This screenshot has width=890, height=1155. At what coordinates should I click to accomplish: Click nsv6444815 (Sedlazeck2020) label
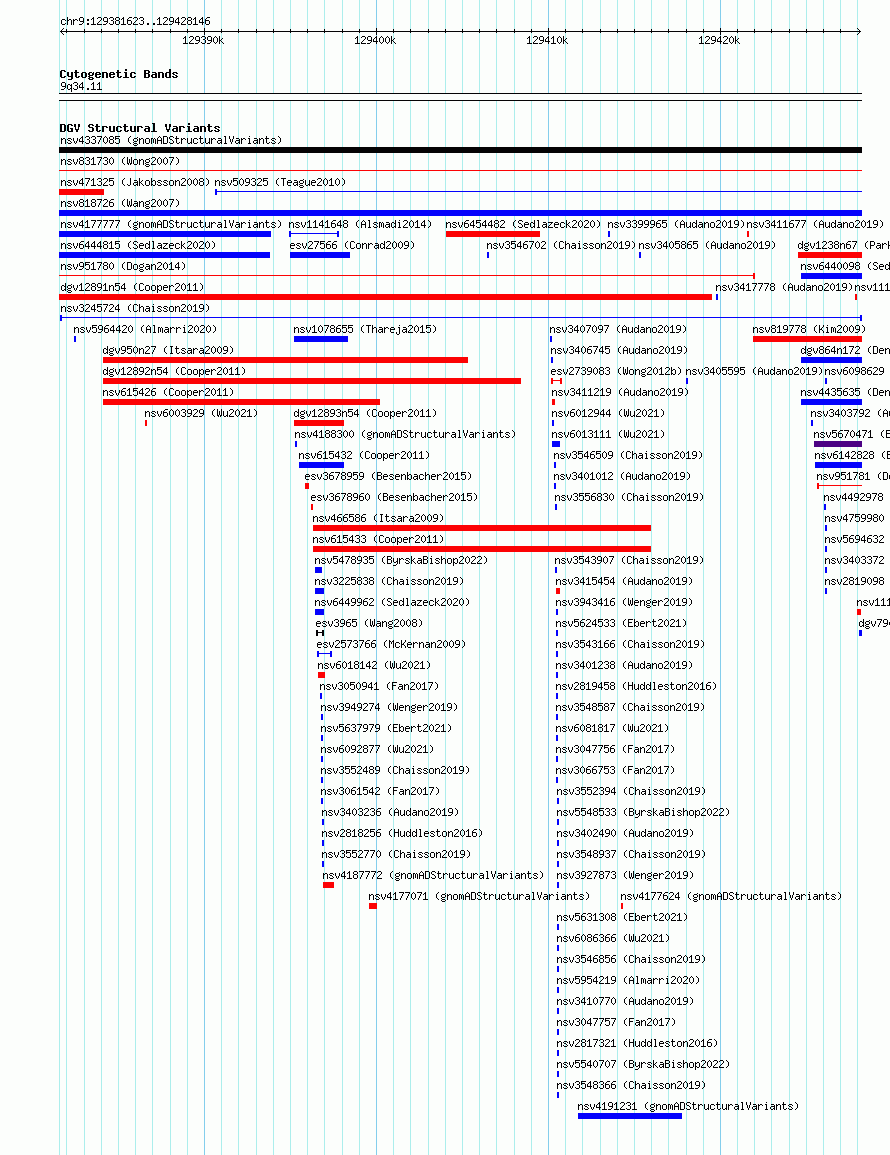(138, 245)
